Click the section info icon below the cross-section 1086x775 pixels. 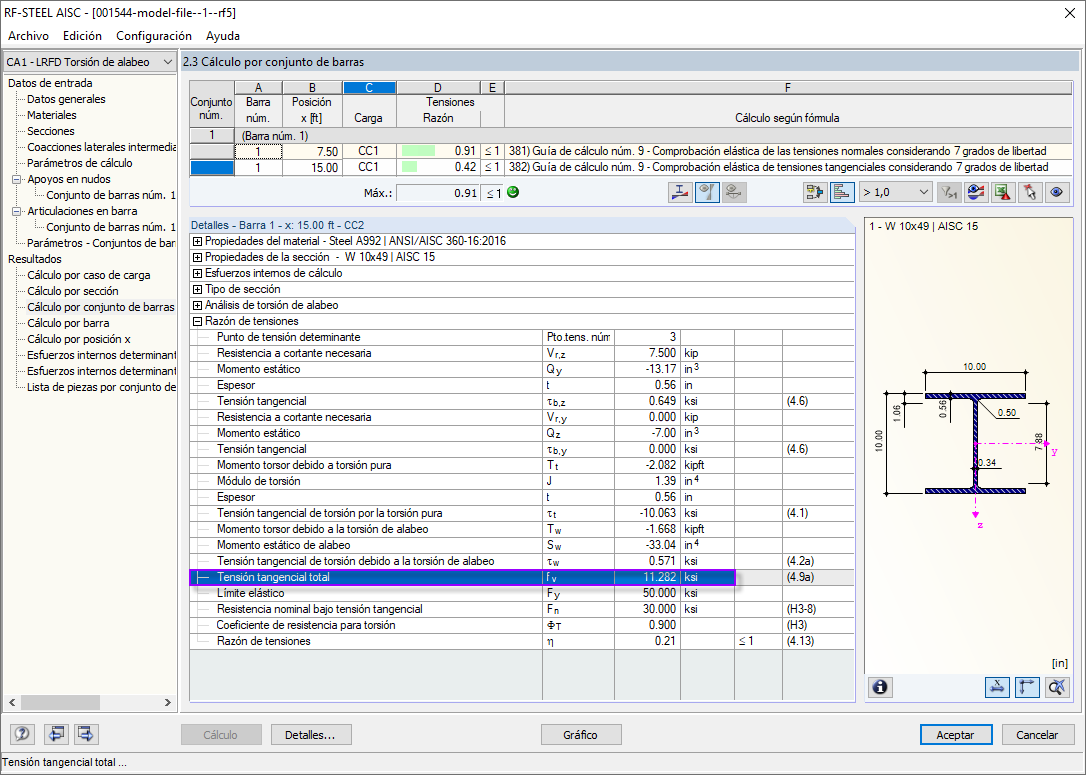(x=881, y=687)
